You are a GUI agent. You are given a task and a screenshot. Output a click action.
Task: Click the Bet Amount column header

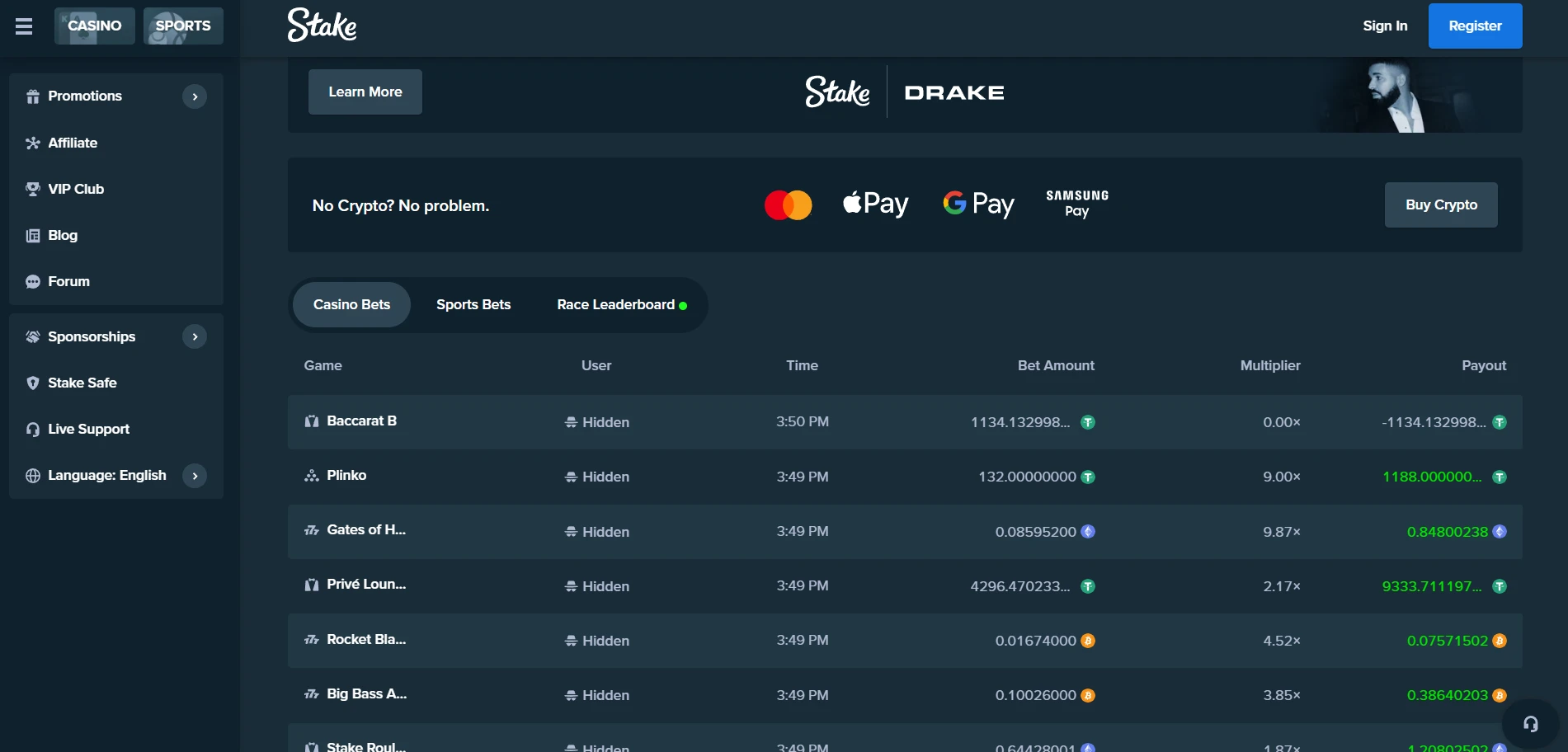tap(1056, 365)
